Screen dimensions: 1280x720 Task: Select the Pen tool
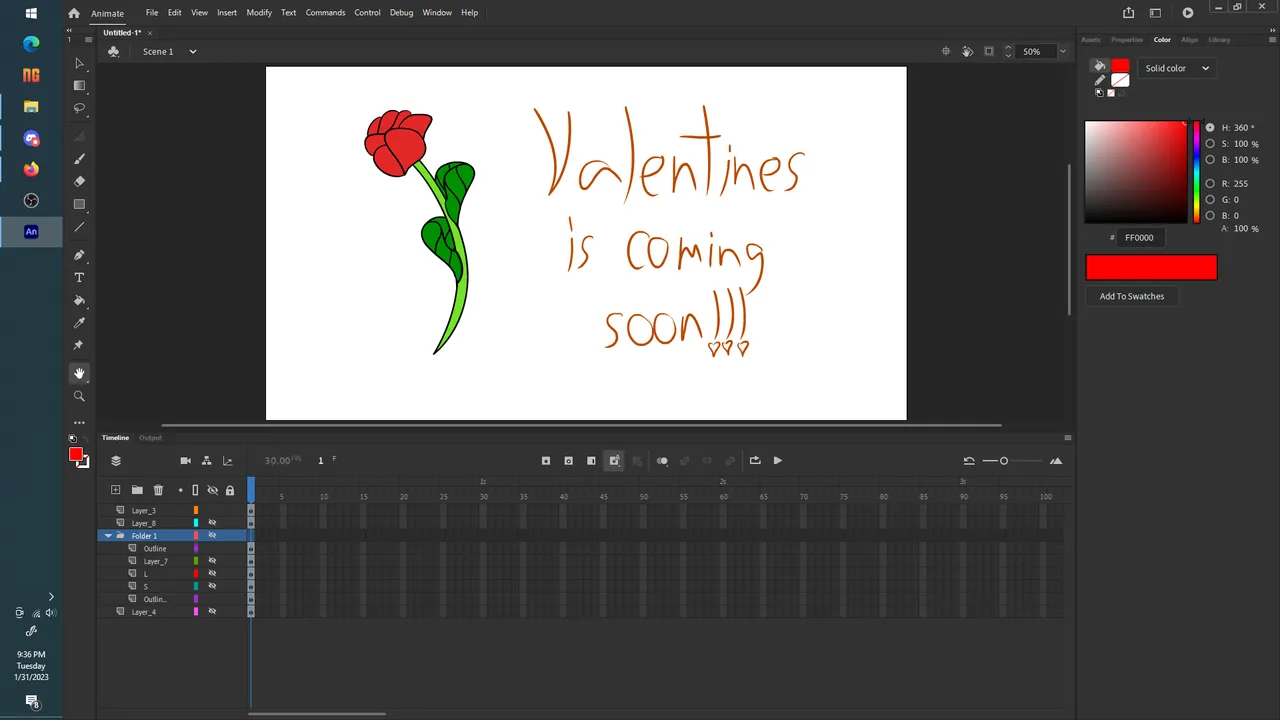tap(79, 255)
